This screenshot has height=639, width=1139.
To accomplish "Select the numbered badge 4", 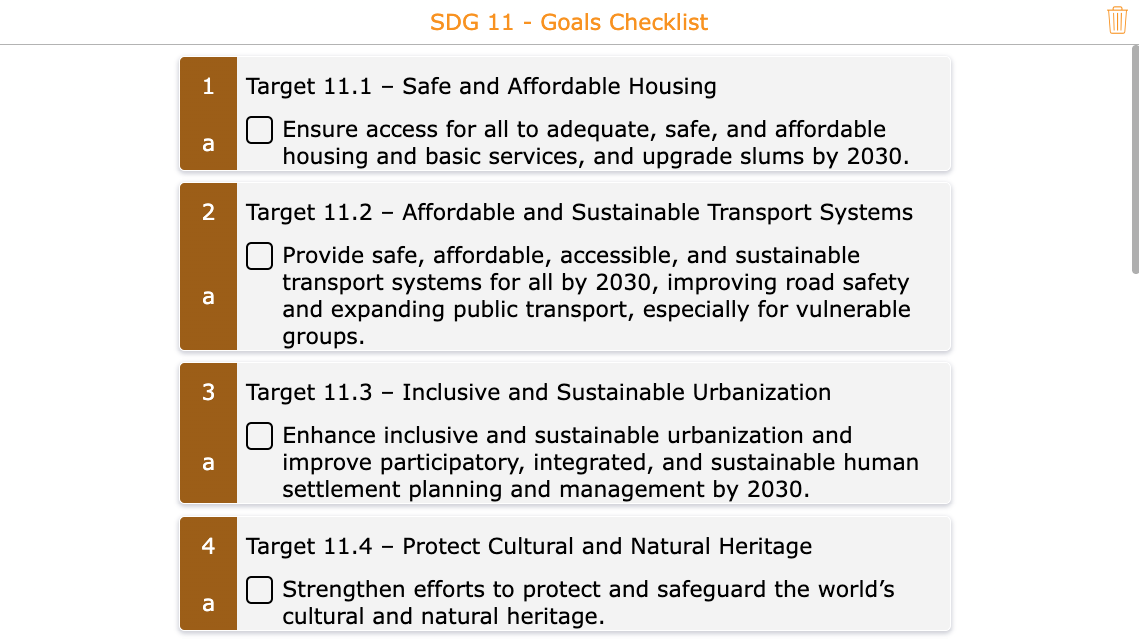I will 208,546.
